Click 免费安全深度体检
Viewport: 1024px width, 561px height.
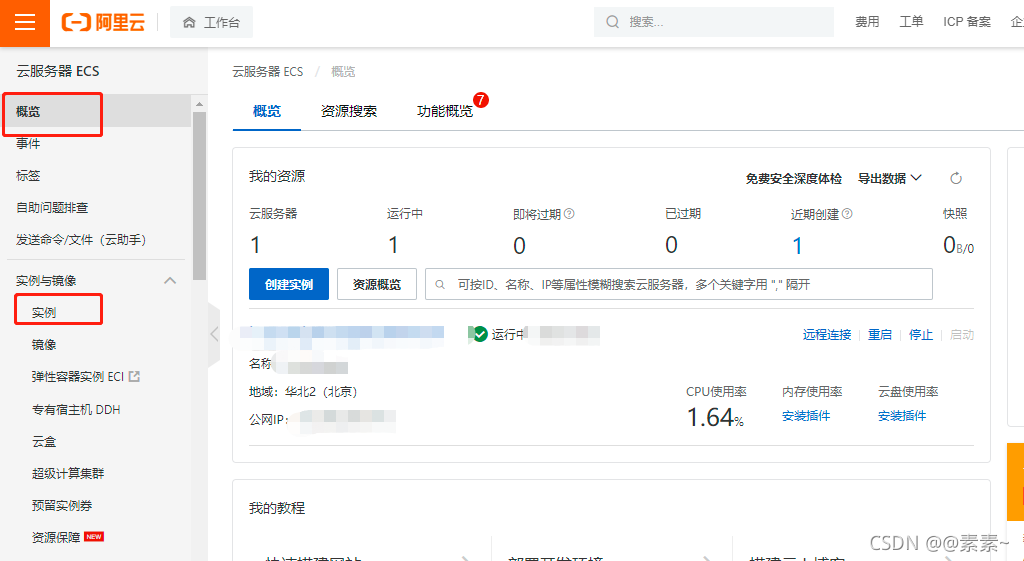793,178
